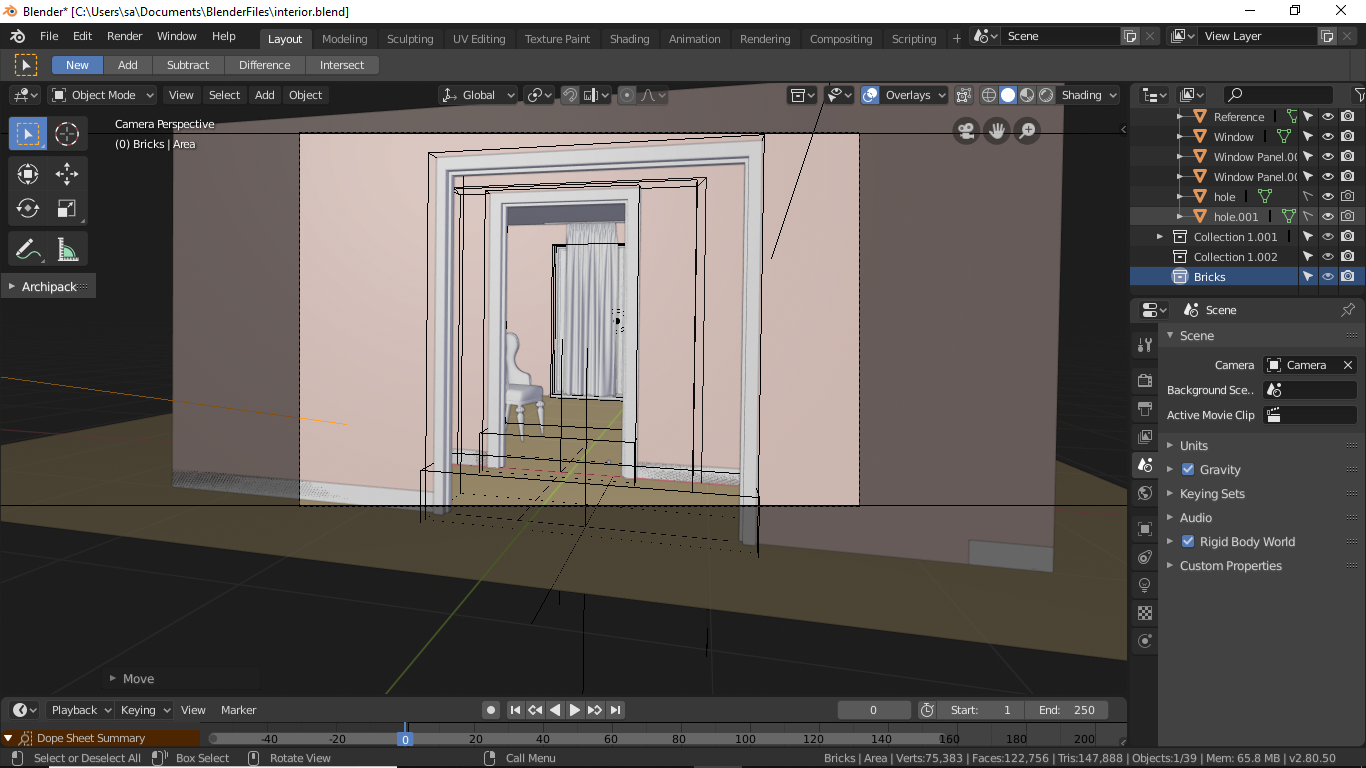Switch to the Shading workspace tab
Image resolution: width=1366 pixels, height=768 pixels.
(x=630, y=39)
